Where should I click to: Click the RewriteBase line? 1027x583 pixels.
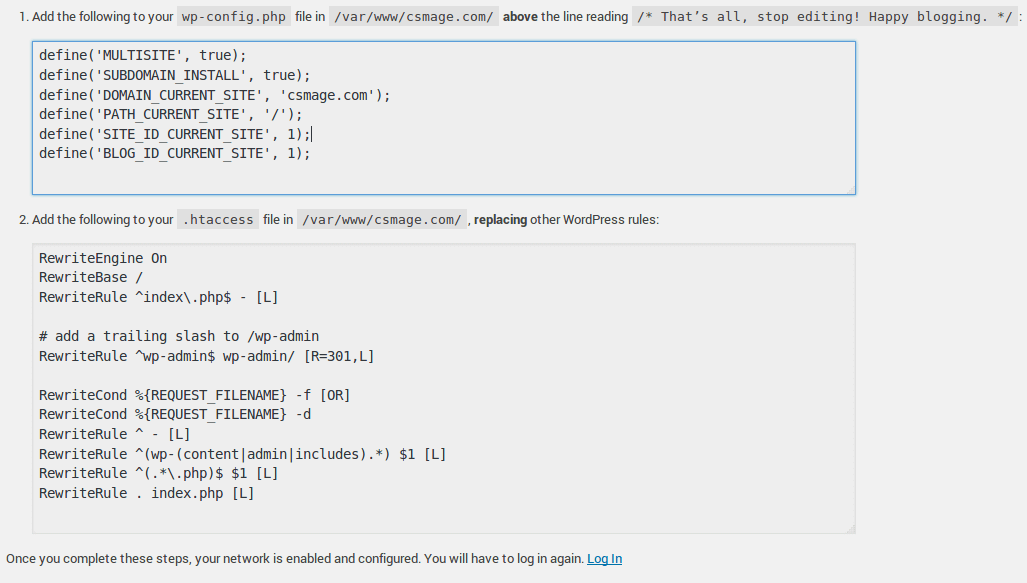click(91, 278)
